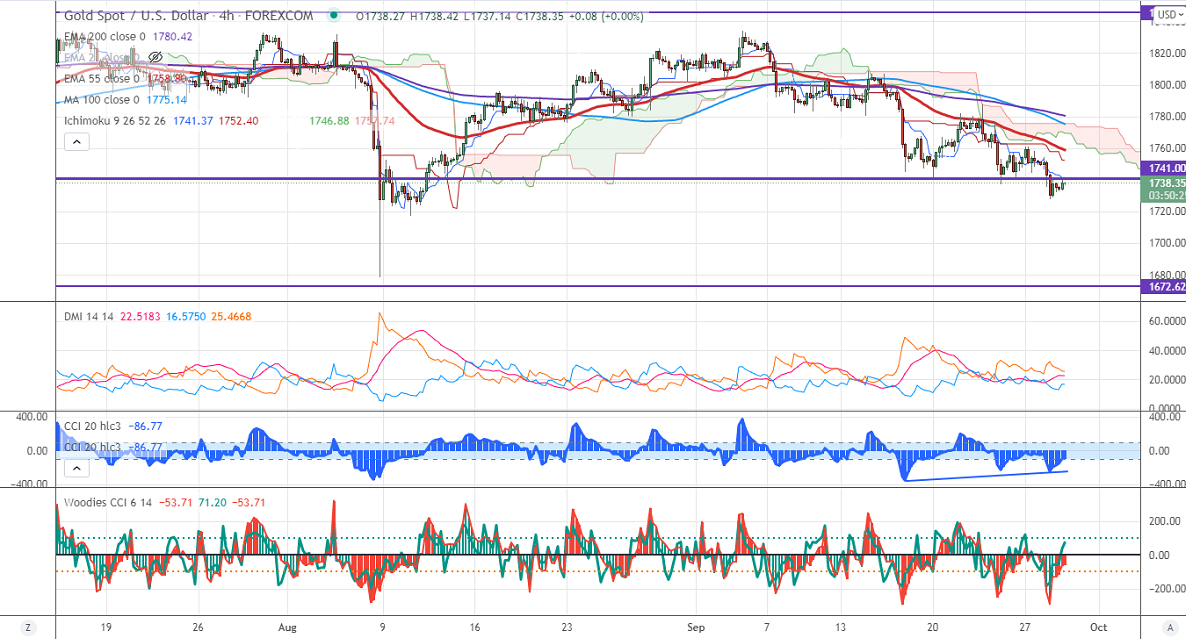Collapse the main chart indicator legend
1186x639 pixels.
pos(76,142)
